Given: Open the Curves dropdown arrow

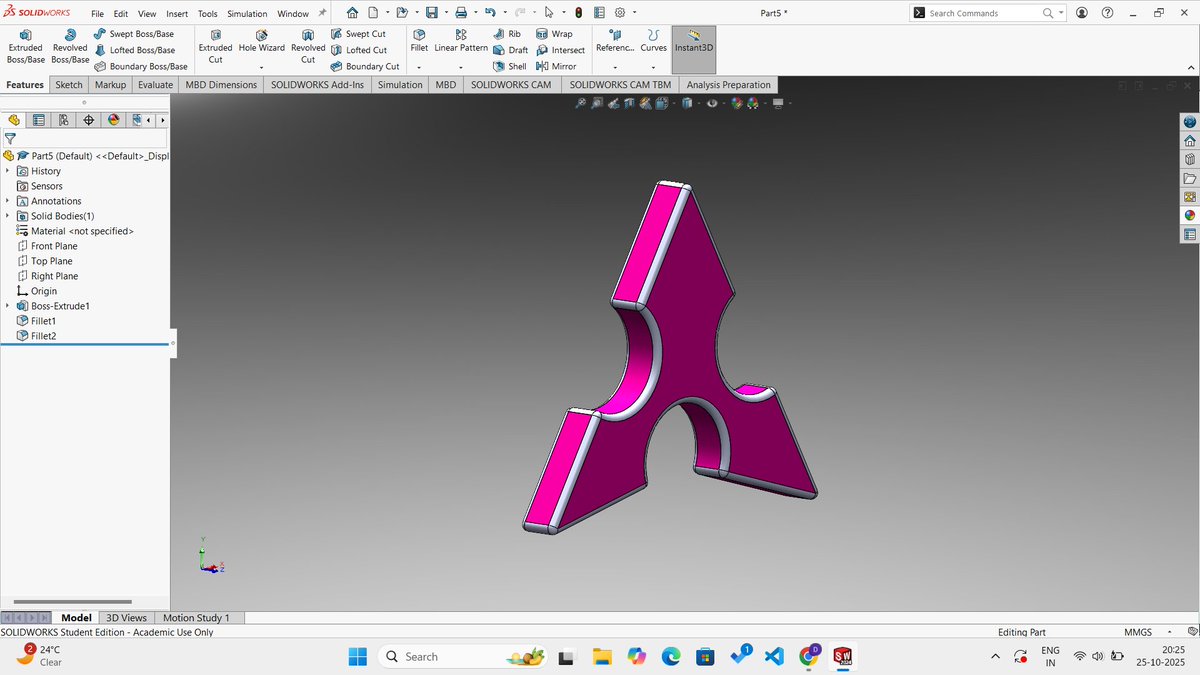Looking at the screenshot, I should click(x=653, y=67).
